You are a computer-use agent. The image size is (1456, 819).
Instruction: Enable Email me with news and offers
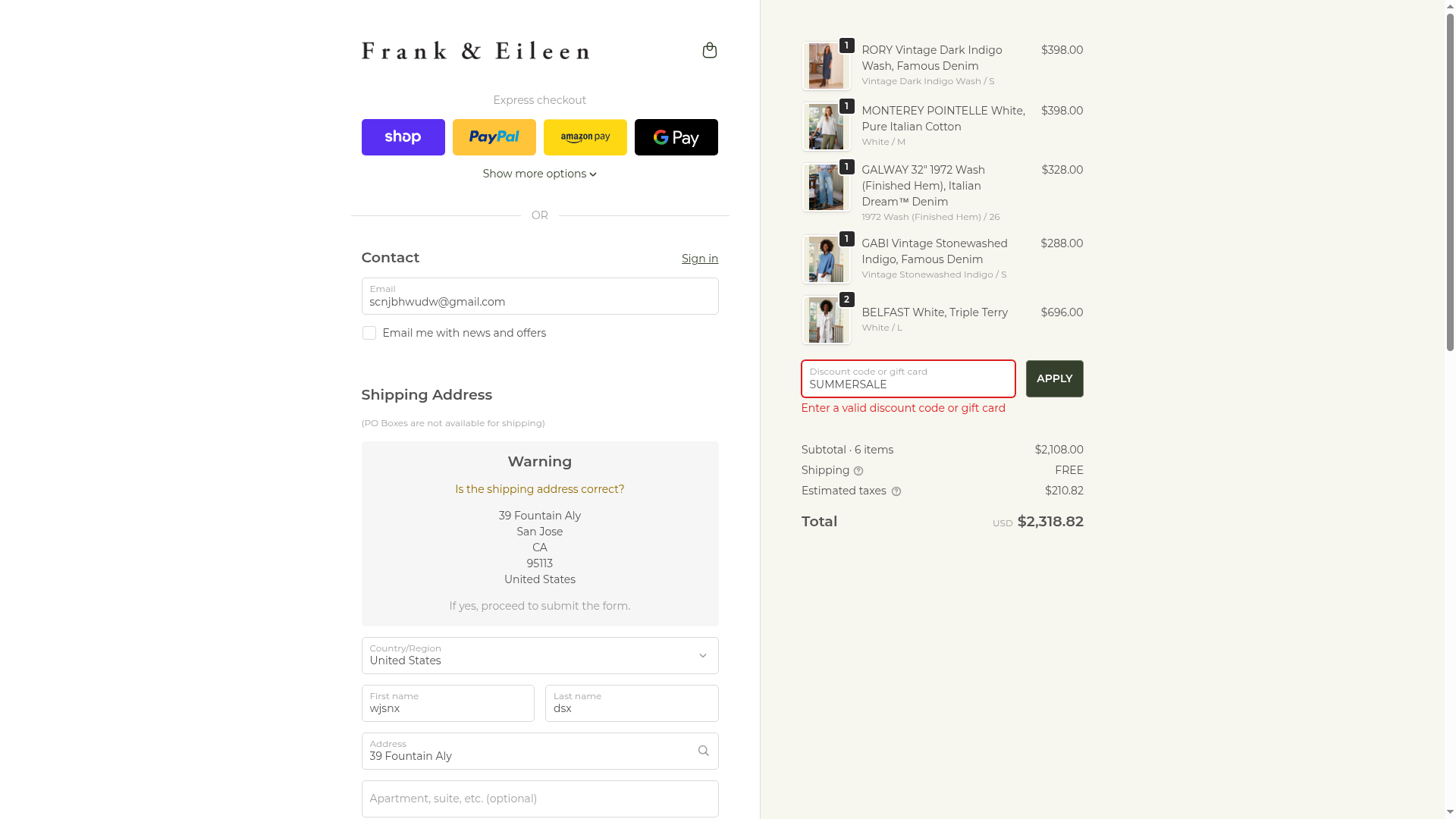(369, 333)
